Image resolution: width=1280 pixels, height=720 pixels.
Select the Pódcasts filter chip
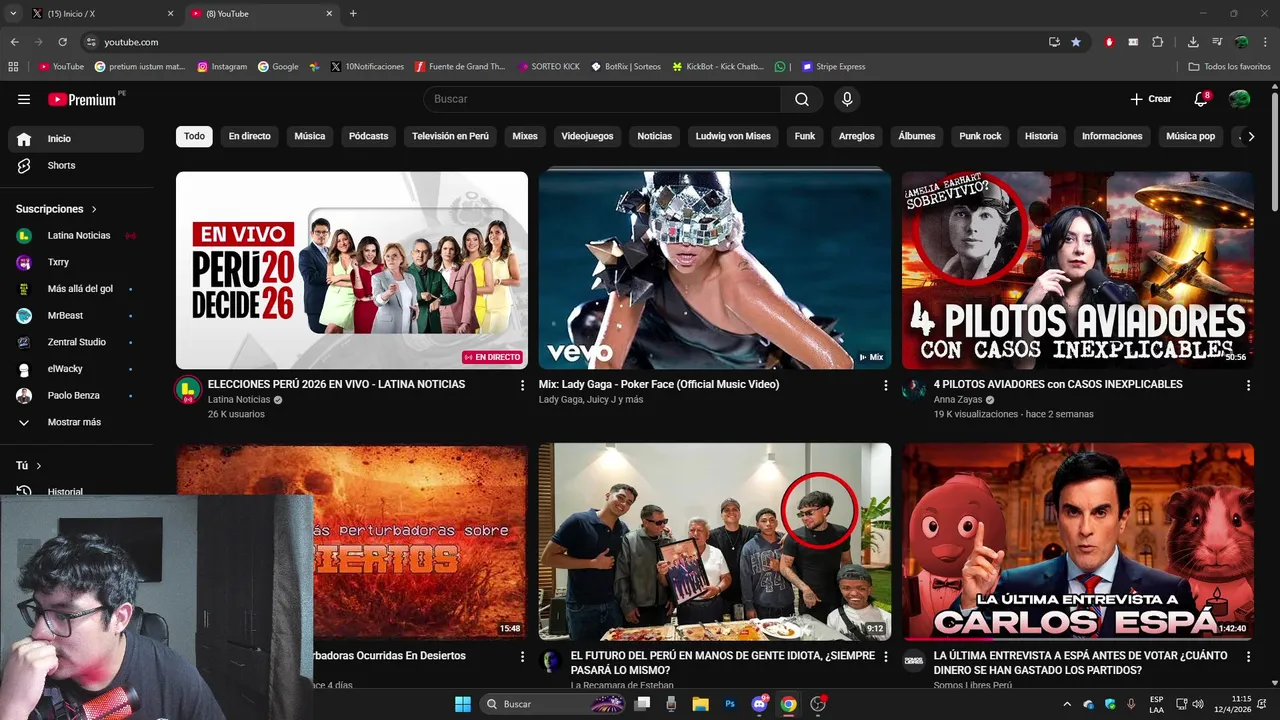tap(368, 136)
